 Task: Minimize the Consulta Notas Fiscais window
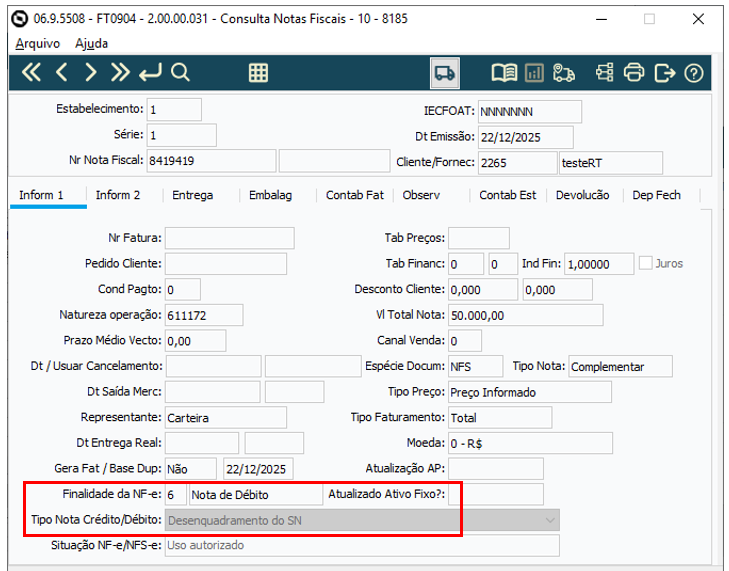(x=601, y=19)
